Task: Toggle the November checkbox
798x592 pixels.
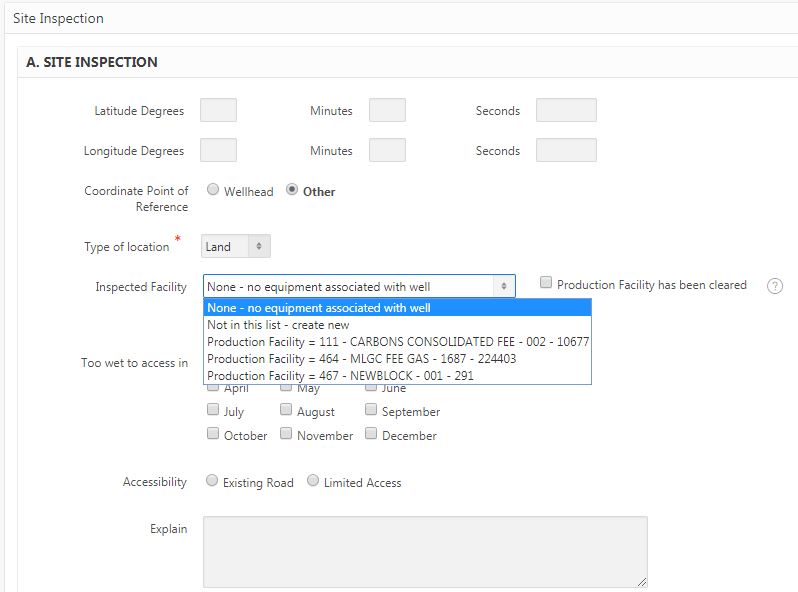Action: coord(286,434)
